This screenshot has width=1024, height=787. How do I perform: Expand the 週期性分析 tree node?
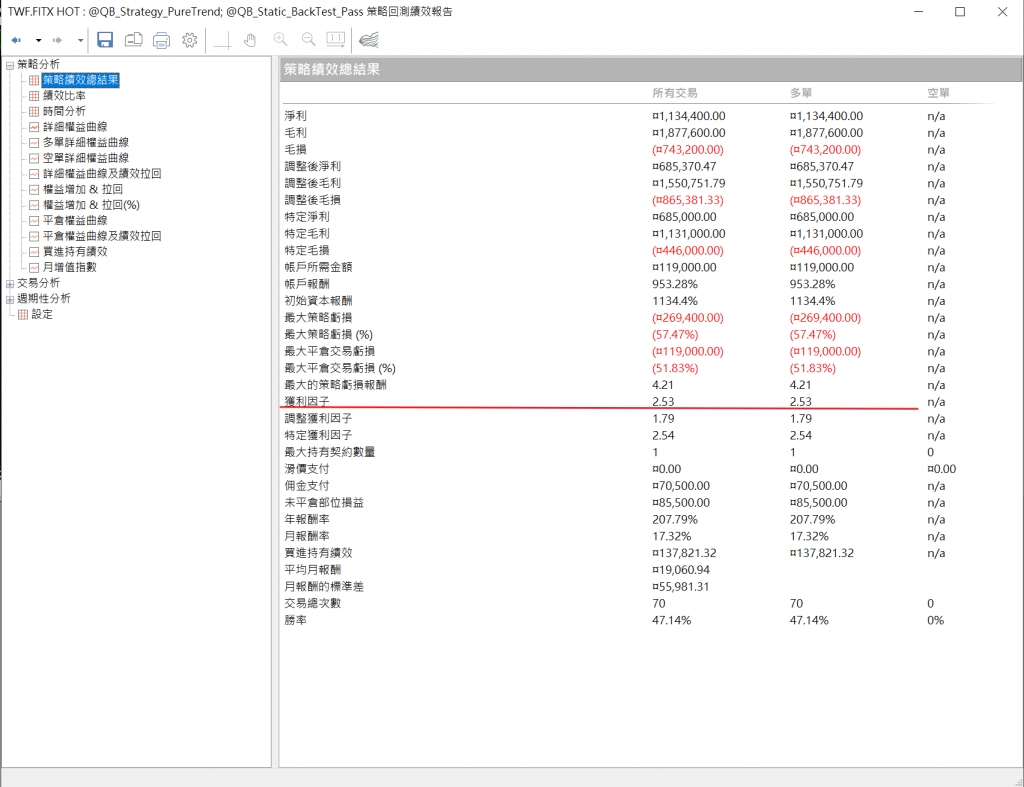pos(10,299)
